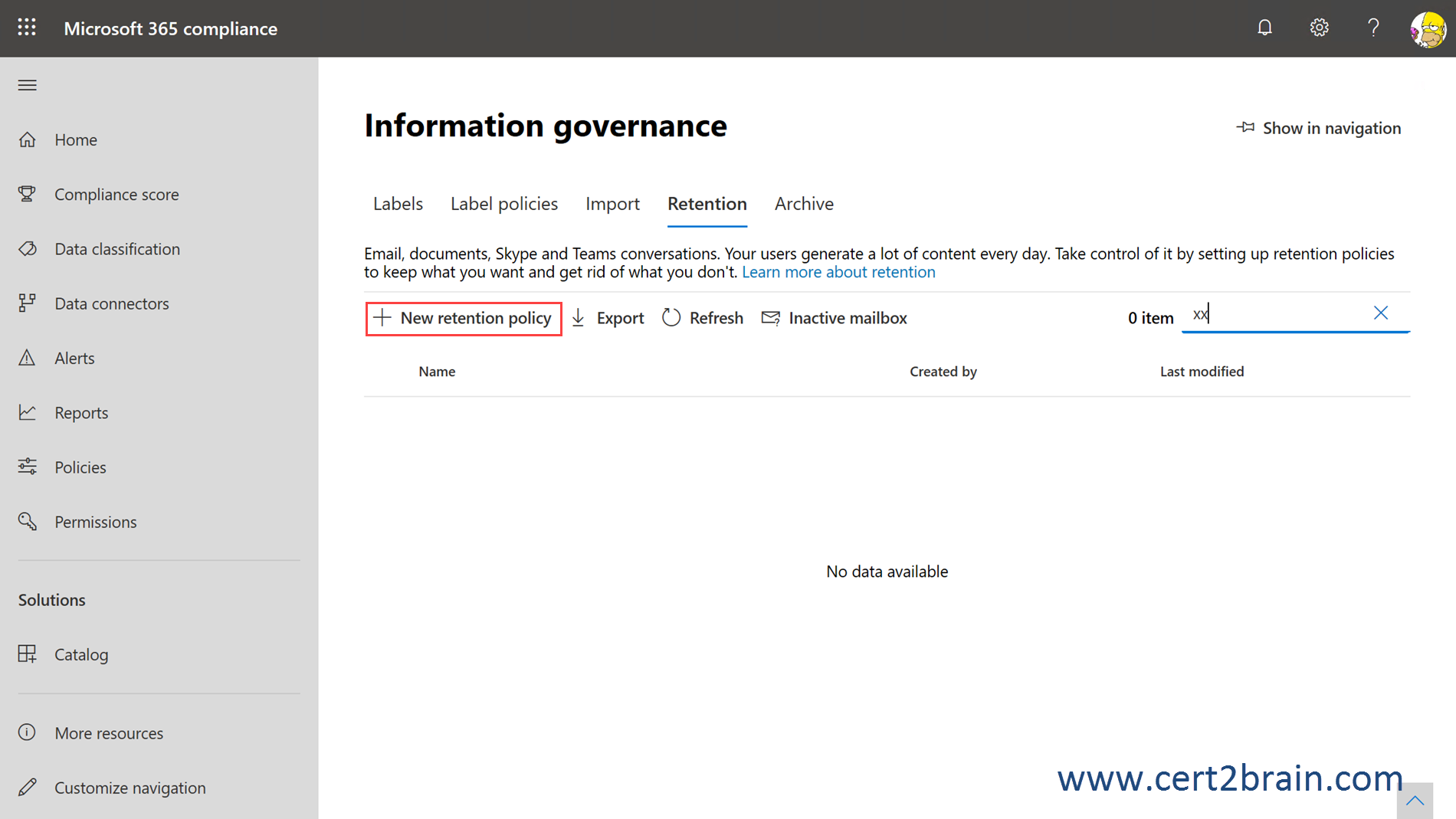The width and height of the screenshot is (1456, 819).
Task: Click the Customize navigation pencil icon
Action: (28, 787)
